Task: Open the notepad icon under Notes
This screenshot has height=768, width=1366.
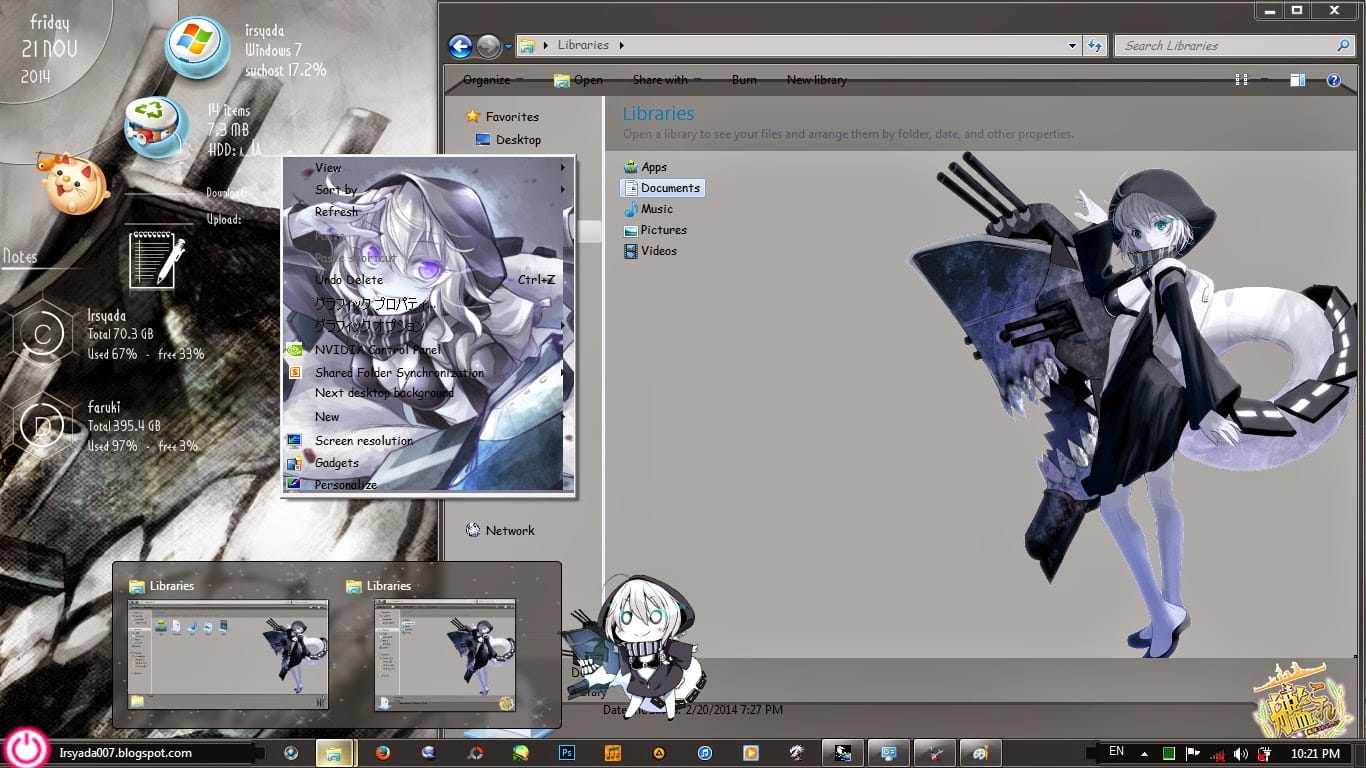Action: click(156, 259)
